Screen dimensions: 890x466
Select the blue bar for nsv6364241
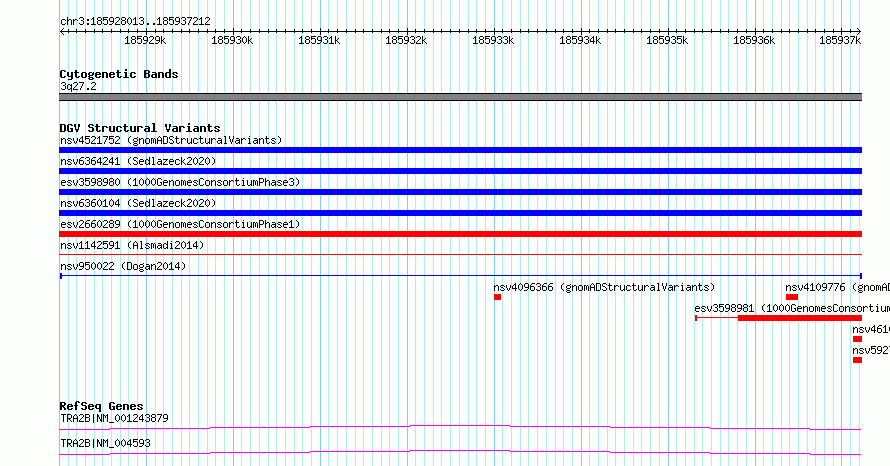460,171
